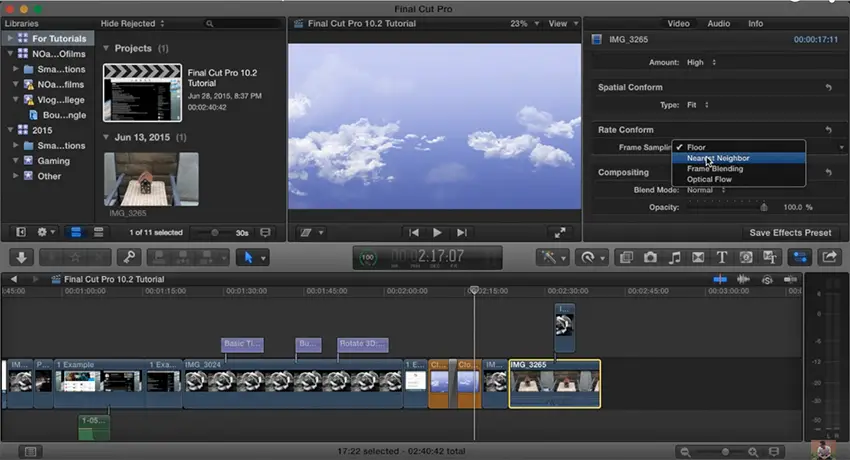
Task: Open the Generators browser
Action: pyautogui.click(x=746, y=257)
